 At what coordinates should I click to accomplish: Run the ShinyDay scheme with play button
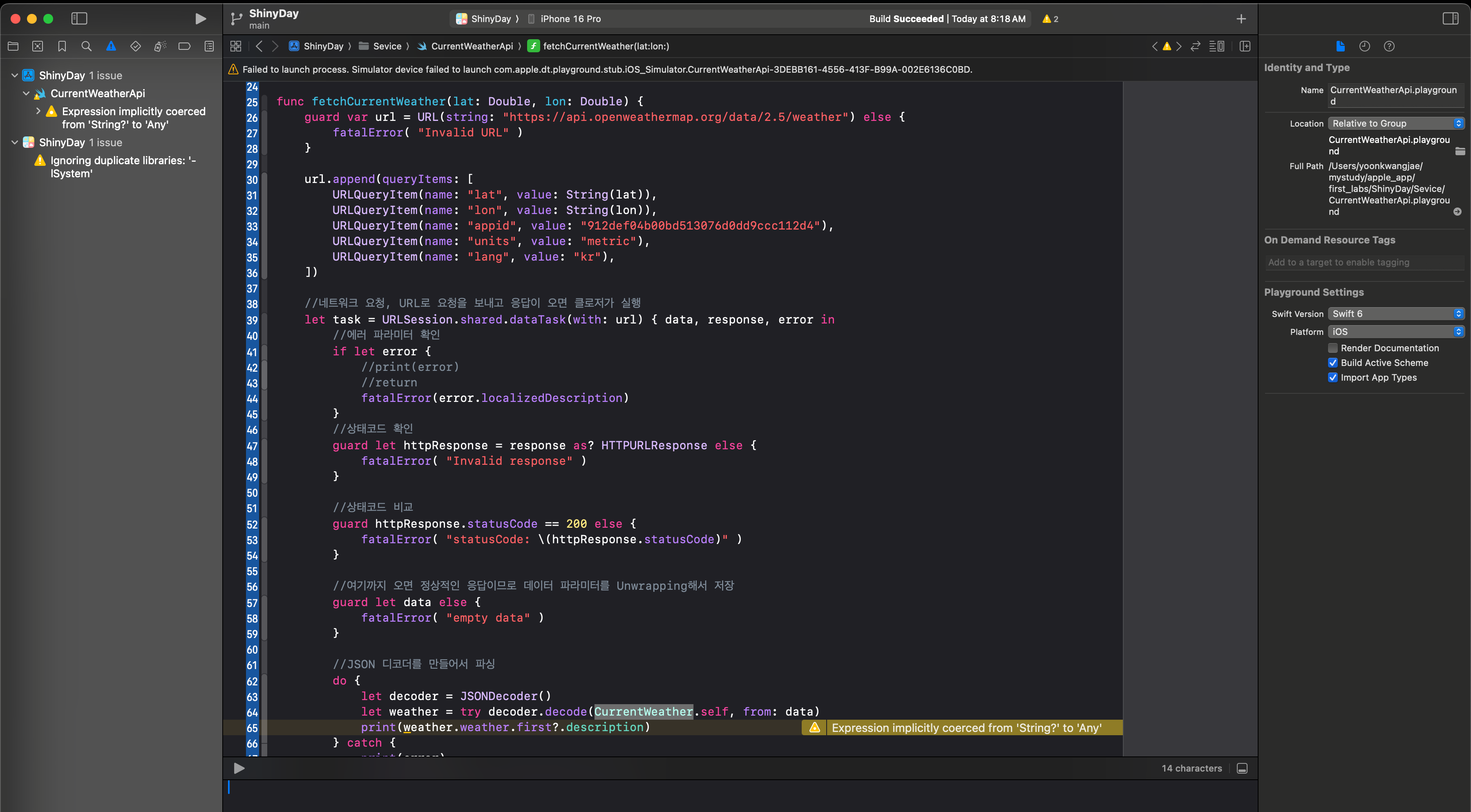[x=201, y=18]
